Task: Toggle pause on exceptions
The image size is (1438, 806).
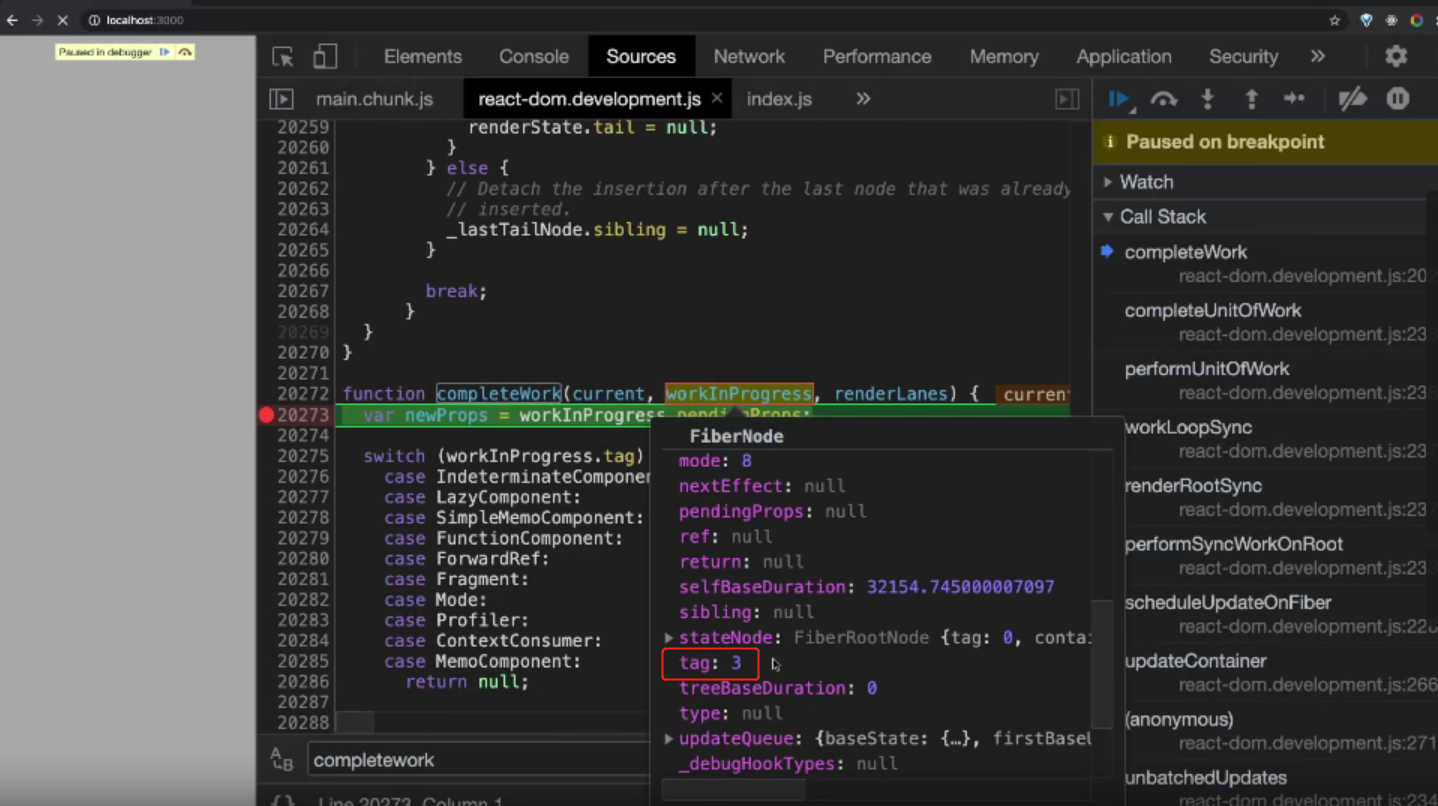Action: [1398, 99]
